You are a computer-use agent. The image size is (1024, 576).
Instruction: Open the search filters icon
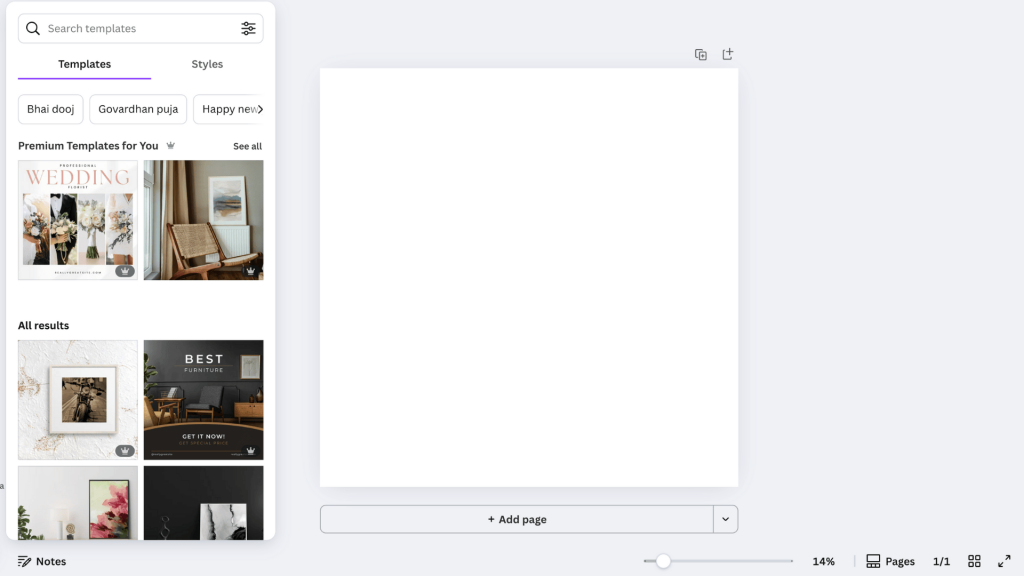point(248,28)
